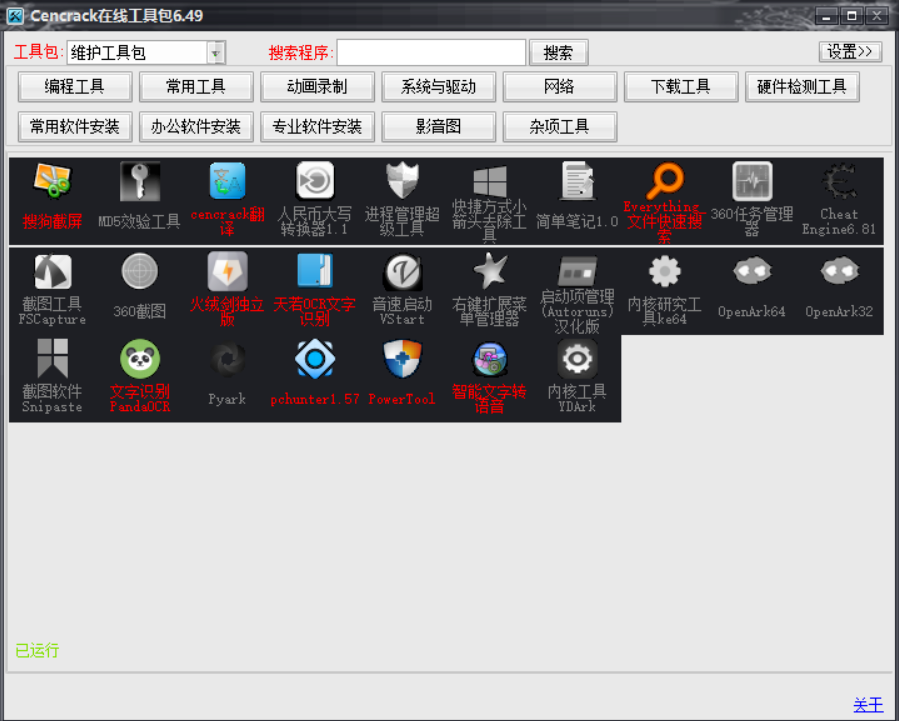This screenshot has width=899, height=721.
Task: Launch 右键扩展菜单管理器 star icon
Action: click(489, 271)
